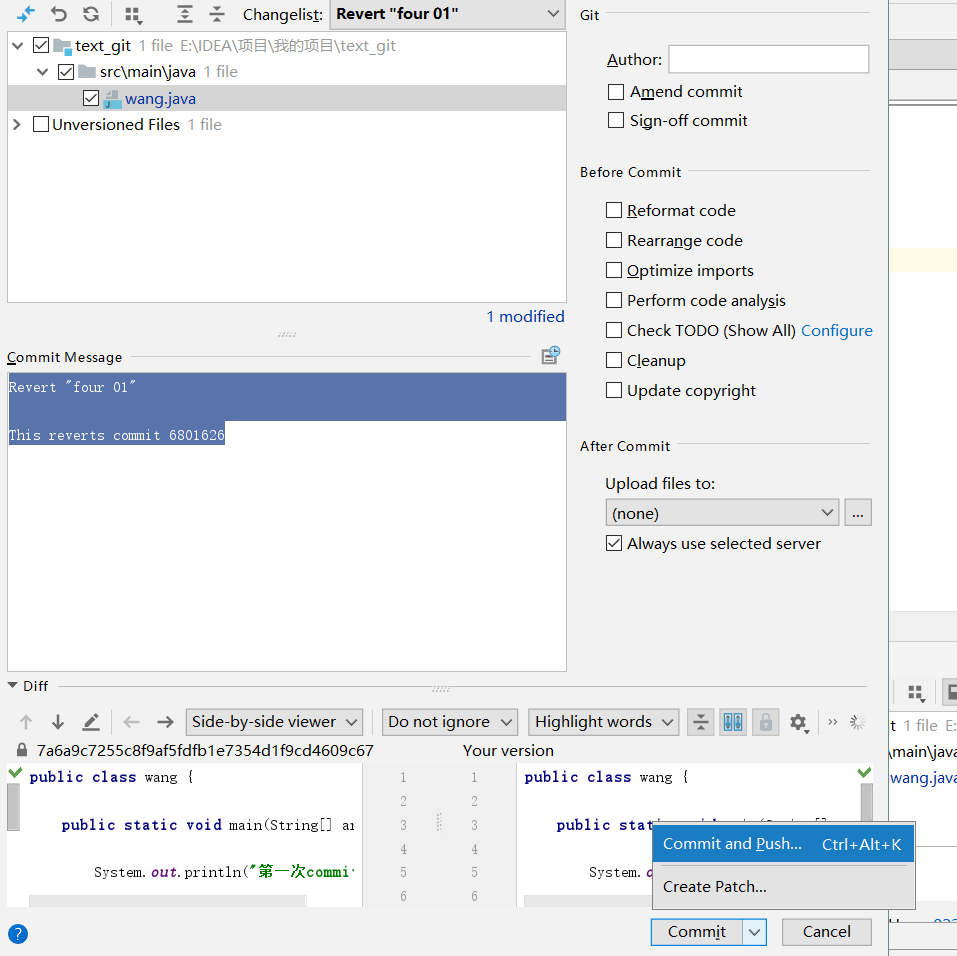Enable Sign-off commit
The height and width of the screenshot is (956, 957).
616,120
